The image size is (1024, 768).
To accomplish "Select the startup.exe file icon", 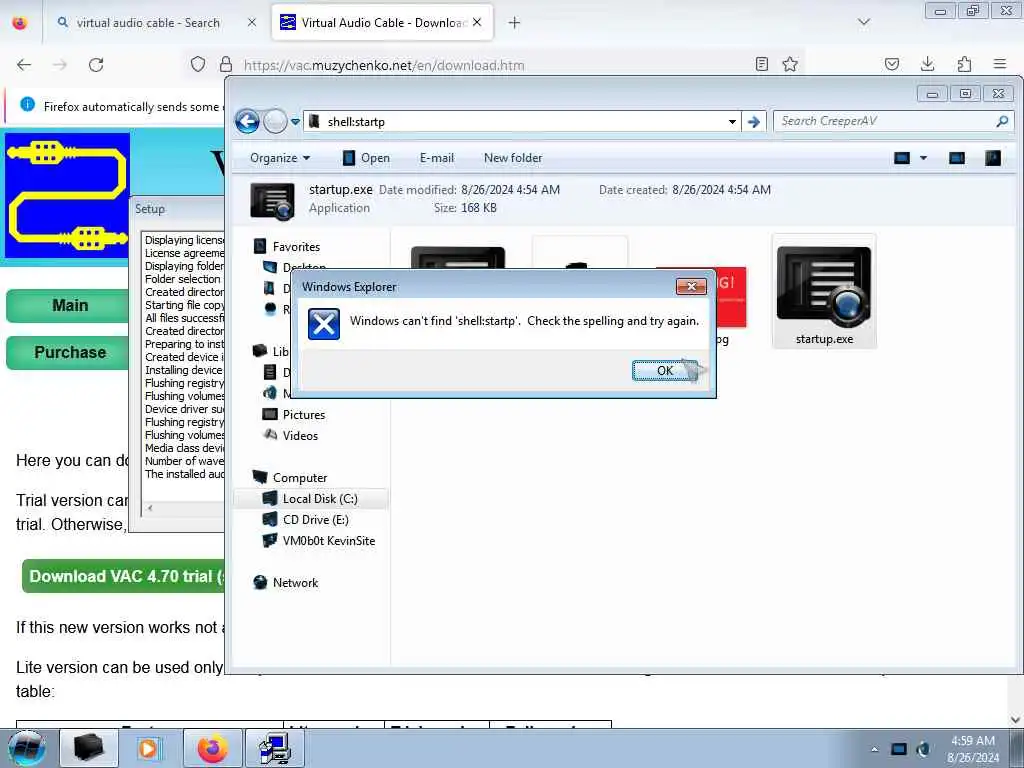I will pos(824,291).
